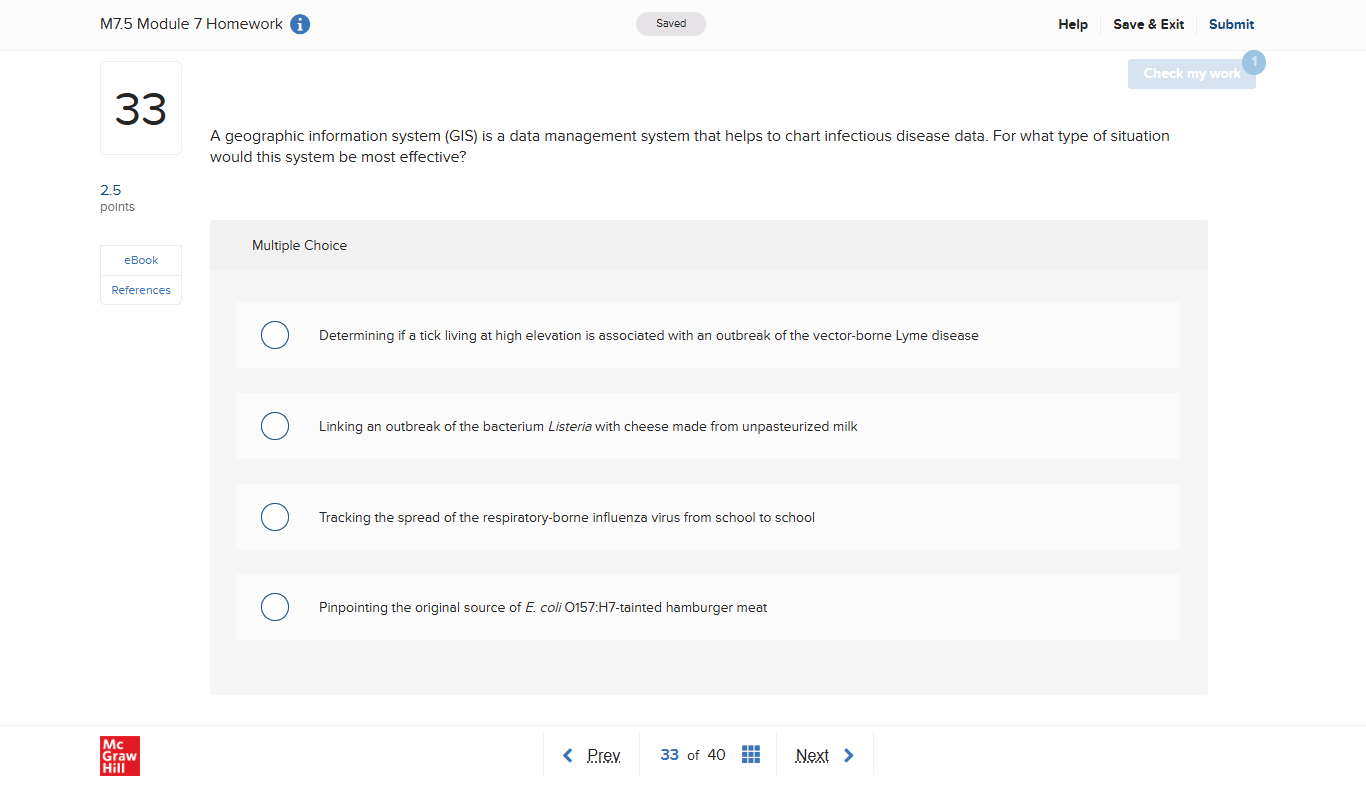Image resolution: width=1366 pixels, height=785 pixels.
Task: Choose Save & Exit from the top bar
Action: (x=1148, y=24)
